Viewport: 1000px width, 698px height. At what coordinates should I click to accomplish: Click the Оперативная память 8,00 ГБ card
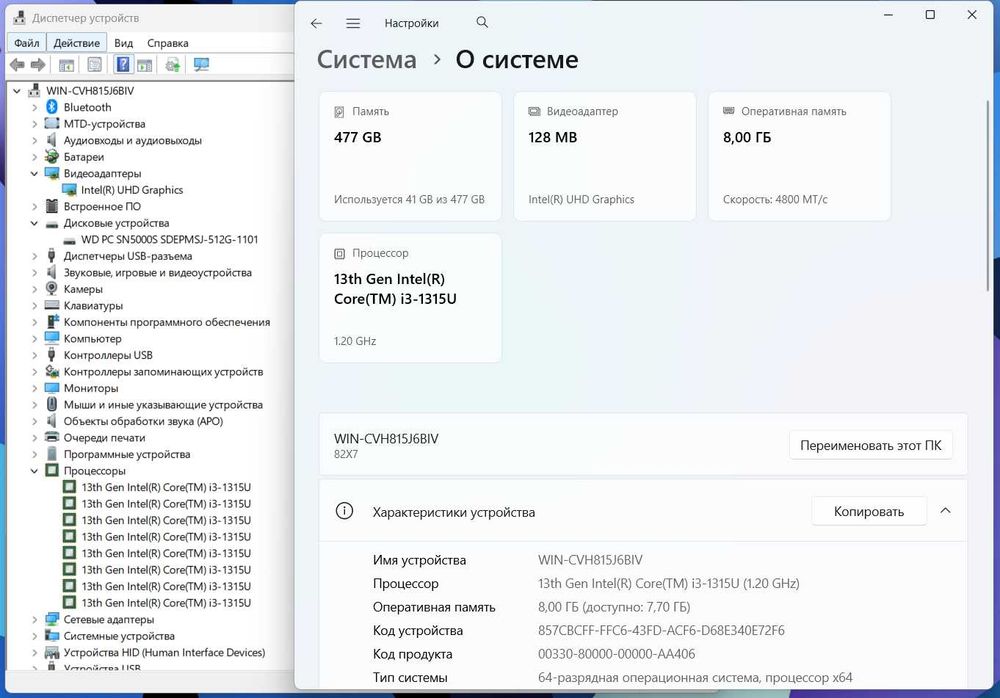[799, 156]
